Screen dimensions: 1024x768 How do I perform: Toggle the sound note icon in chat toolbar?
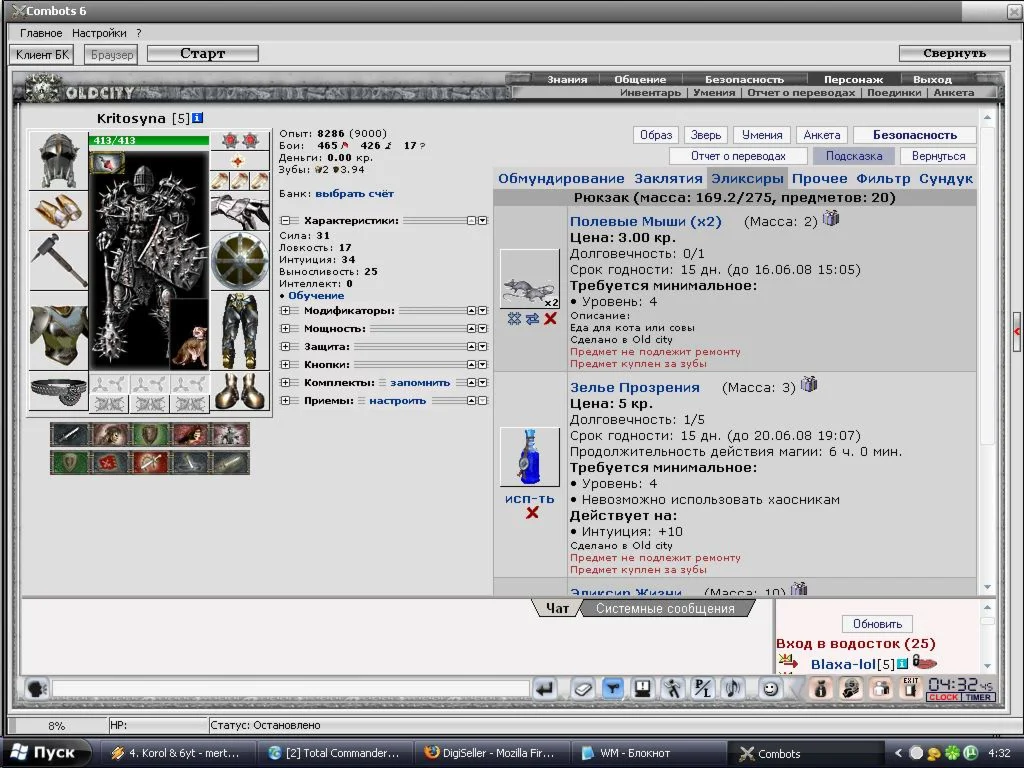[733, 688]
